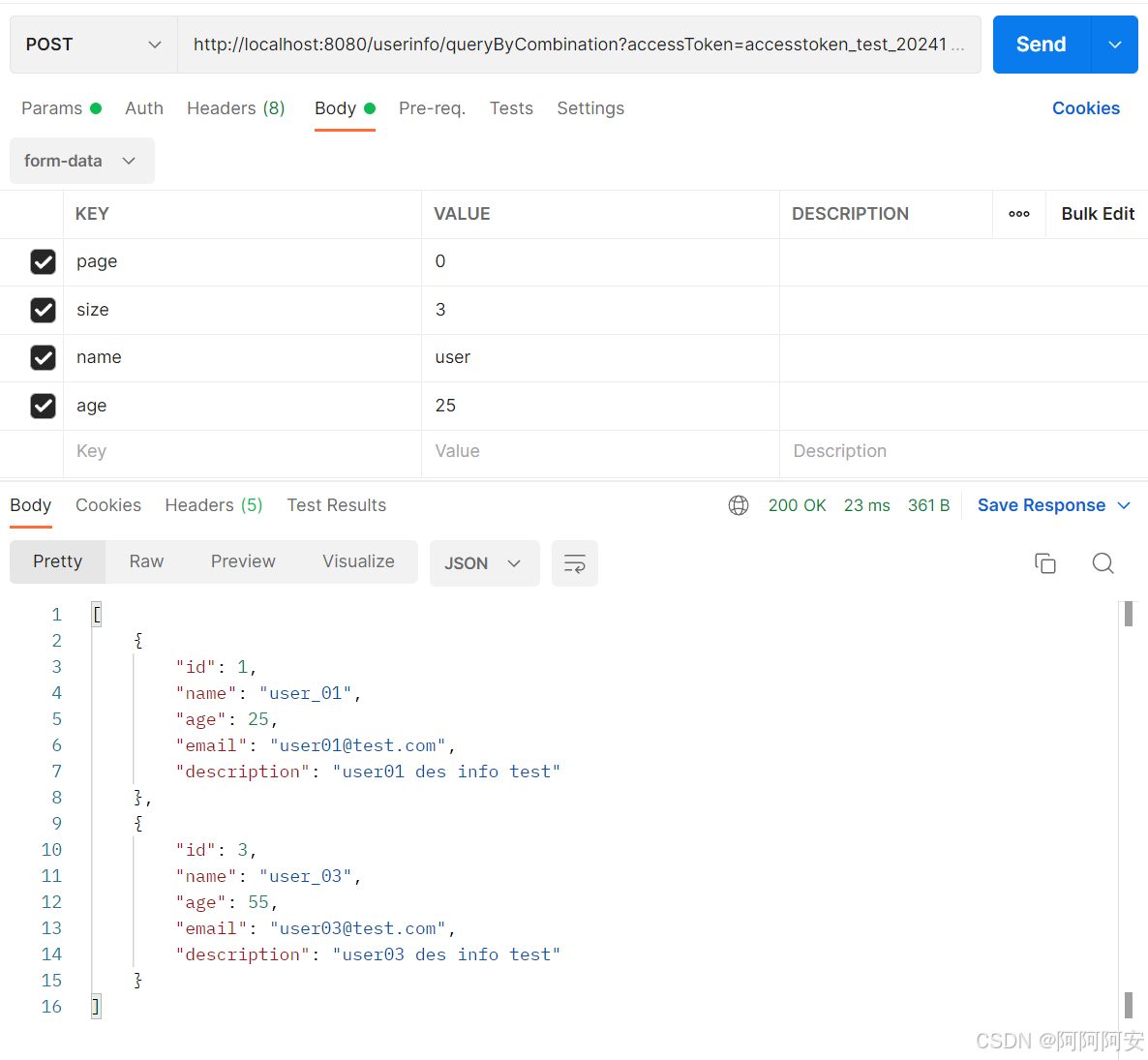Viewport: 1148px width, 1060px height.
Task: Open the request Settings tab
Action: pyautogui.click(x=590, y=108)
